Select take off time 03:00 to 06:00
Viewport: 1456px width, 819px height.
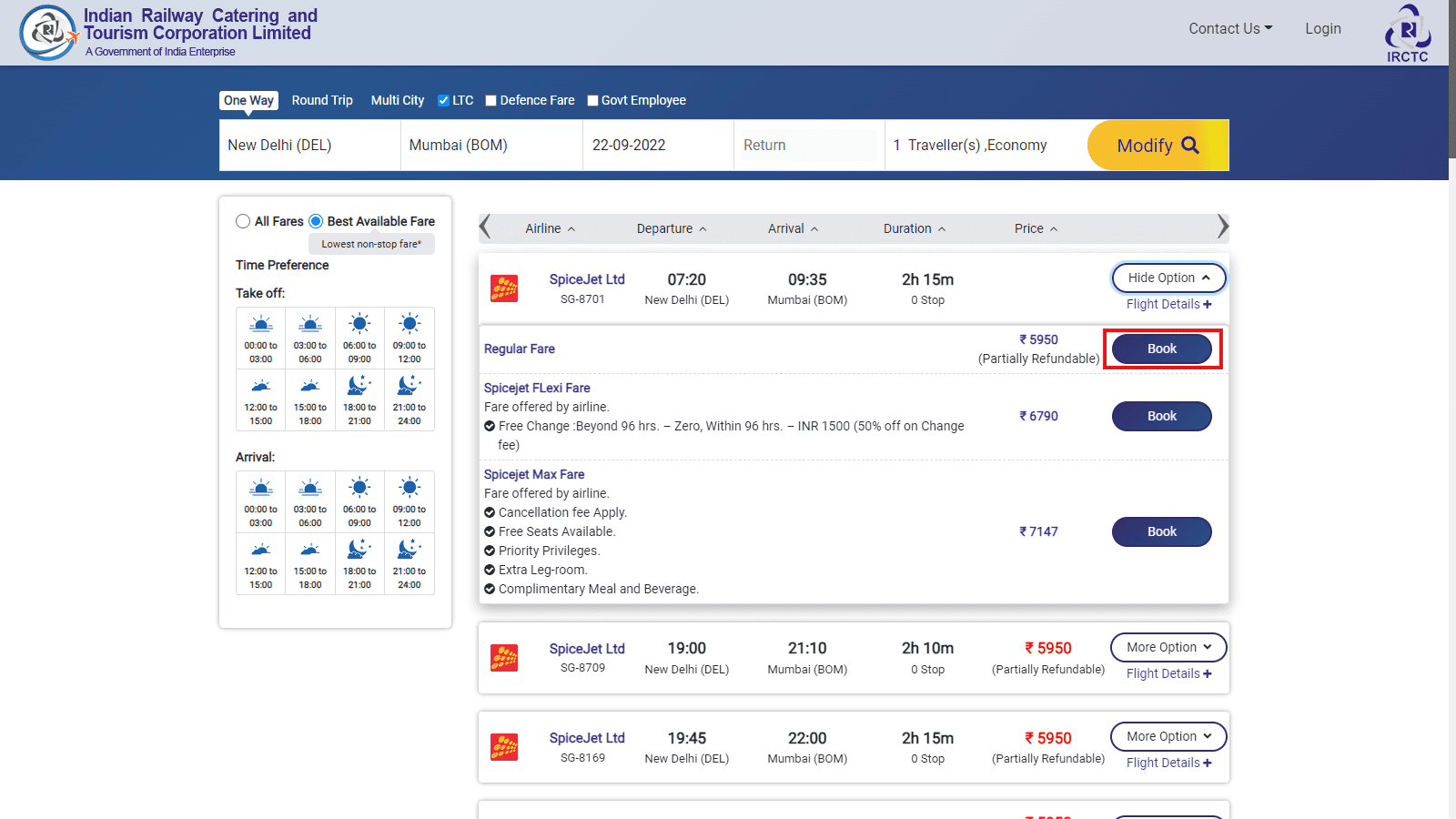pos(310,338)
